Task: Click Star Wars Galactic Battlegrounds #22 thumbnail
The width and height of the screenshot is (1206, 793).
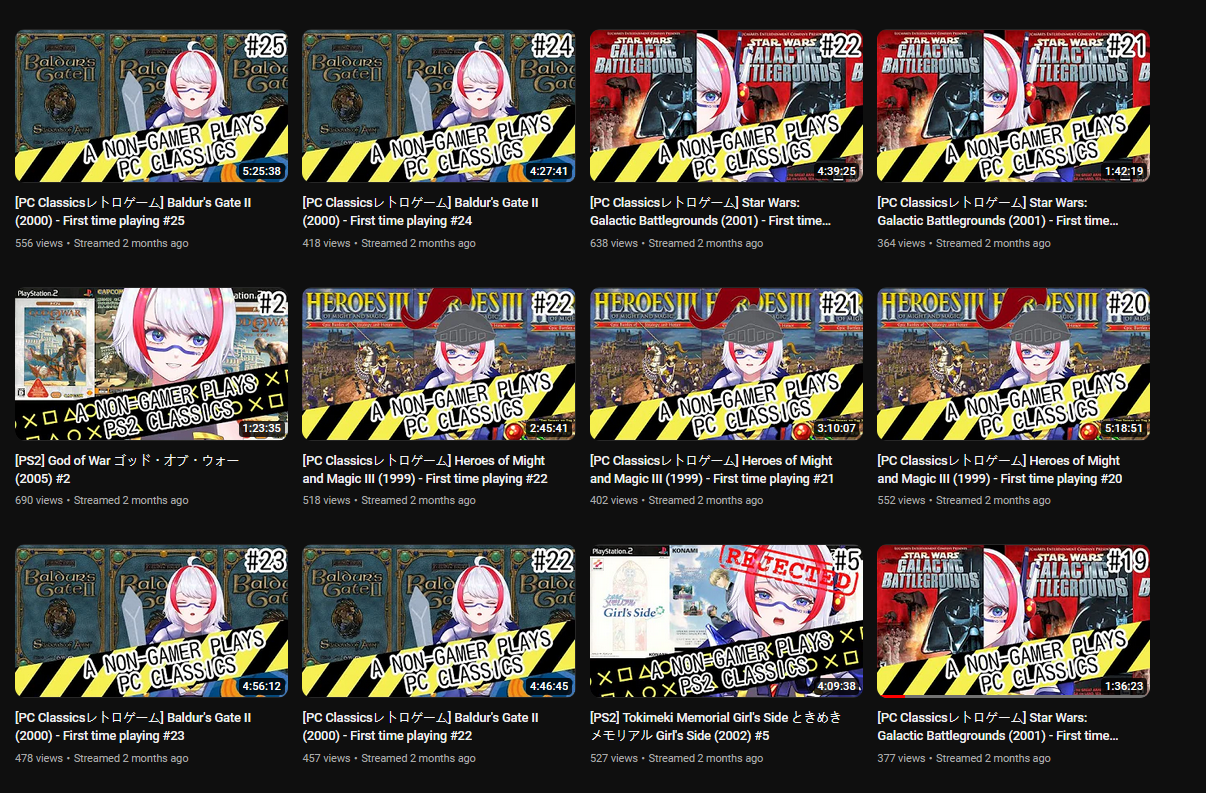Action: 726,105
